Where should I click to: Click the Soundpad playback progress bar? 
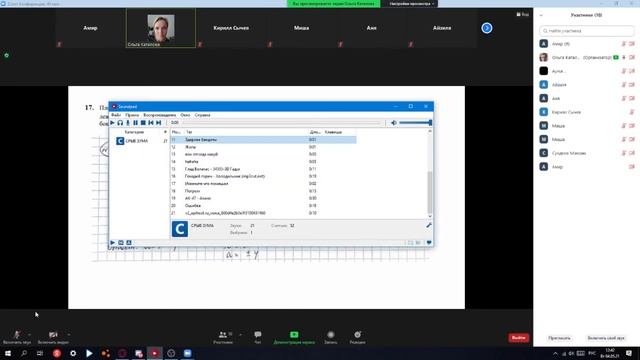[x=282, y=122]
